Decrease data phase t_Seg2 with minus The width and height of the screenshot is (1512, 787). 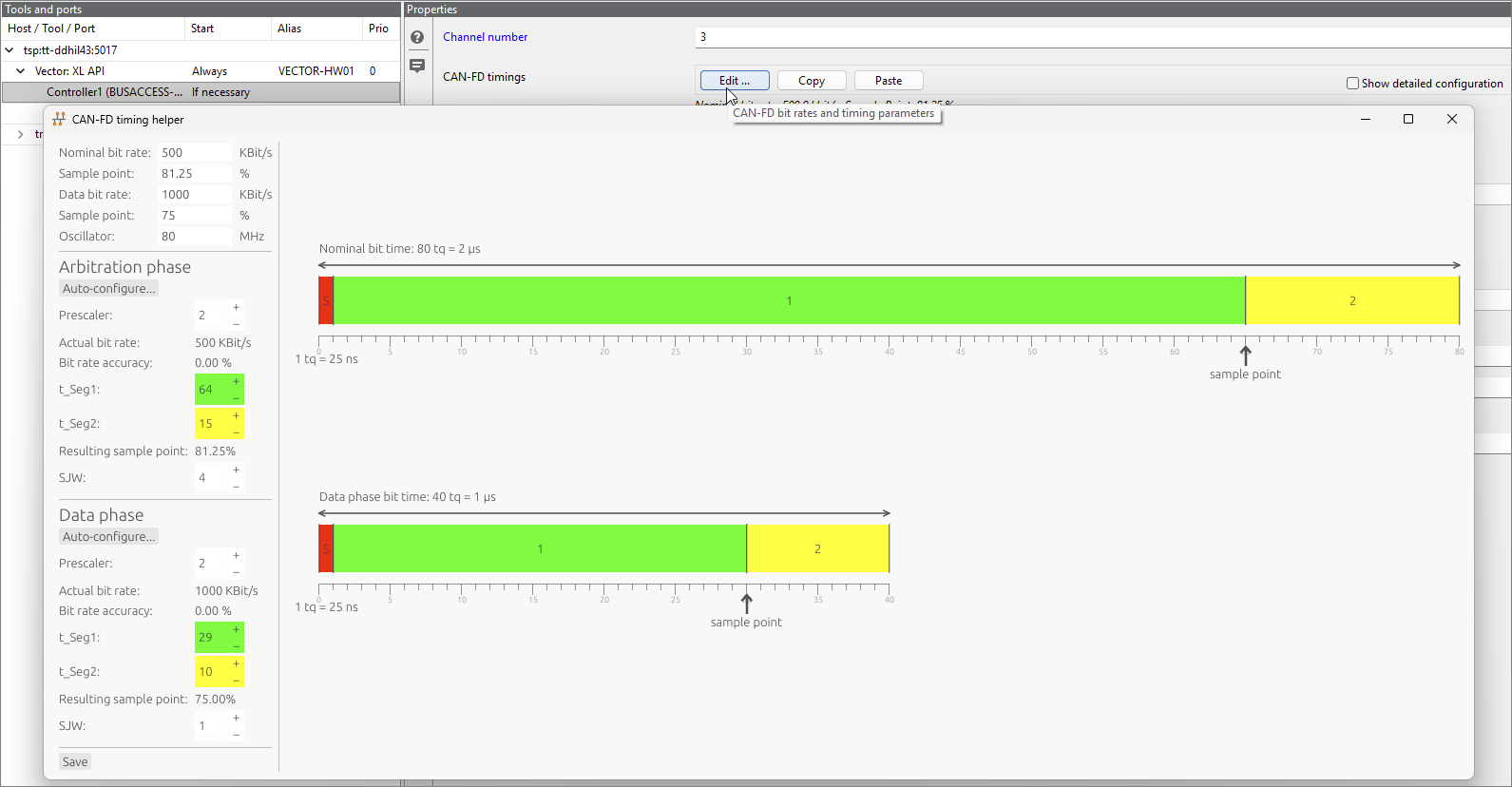tap(237, 680)
